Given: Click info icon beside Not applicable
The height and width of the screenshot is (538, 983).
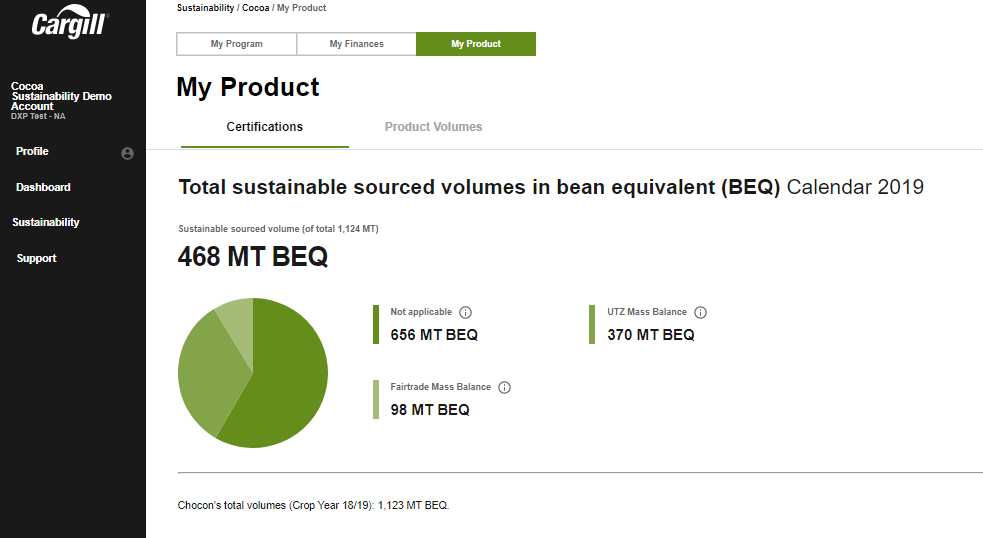Looking at the screenshot, I should [465, 312].
